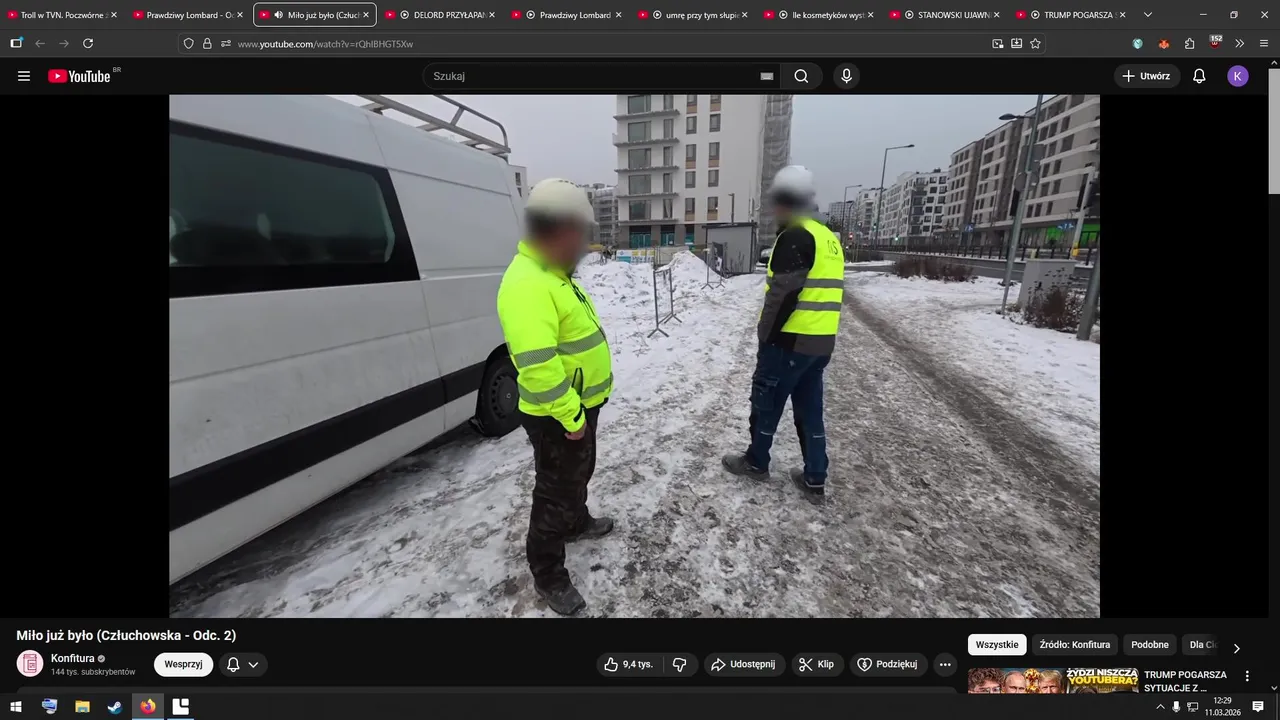List all tabs dropdown arrow
This screenshot has height=720, width=1280.
click(1147, 15)
